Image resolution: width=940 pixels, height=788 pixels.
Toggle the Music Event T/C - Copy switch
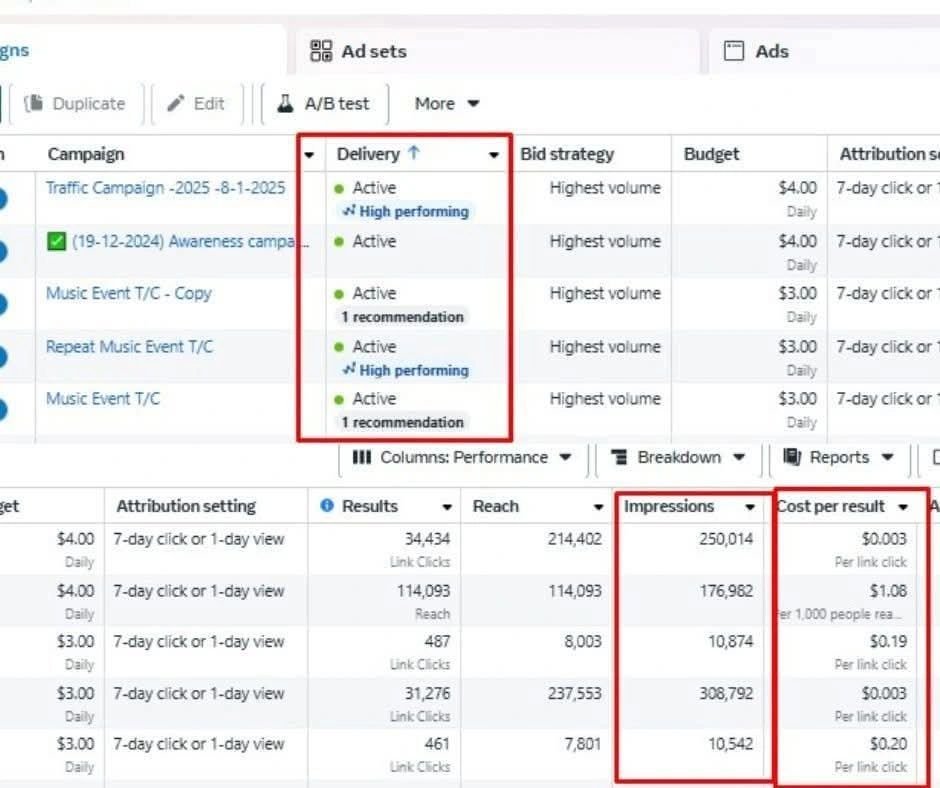[x=5, y=304]
